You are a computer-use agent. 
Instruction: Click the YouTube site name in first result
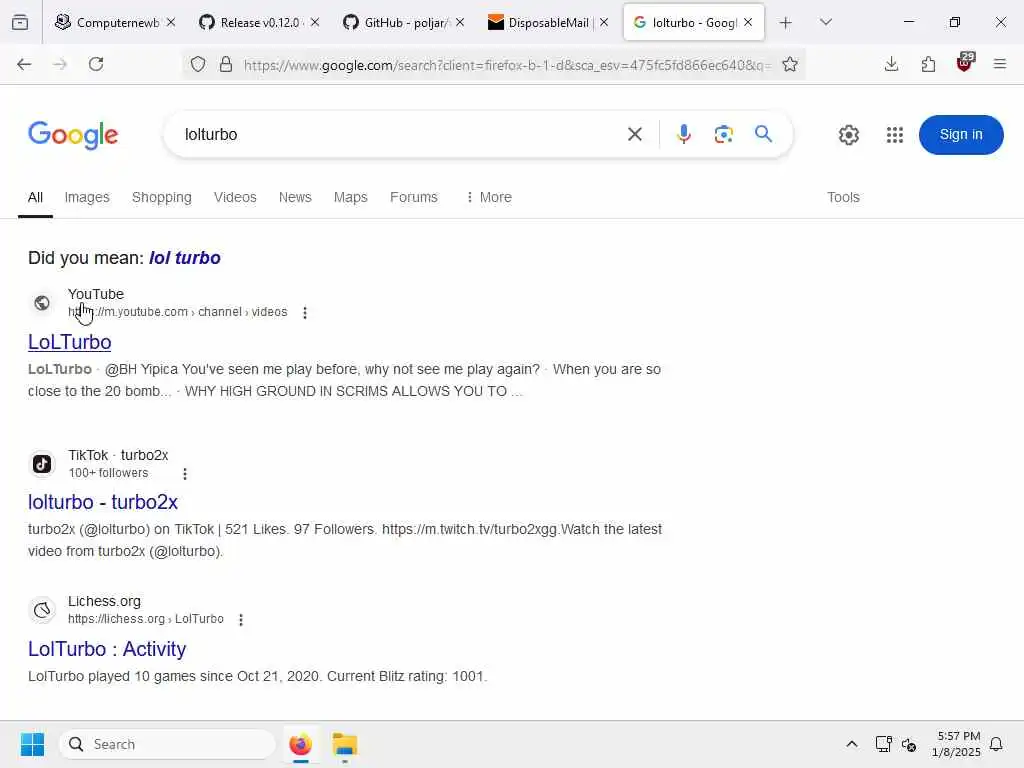[96, 295]
